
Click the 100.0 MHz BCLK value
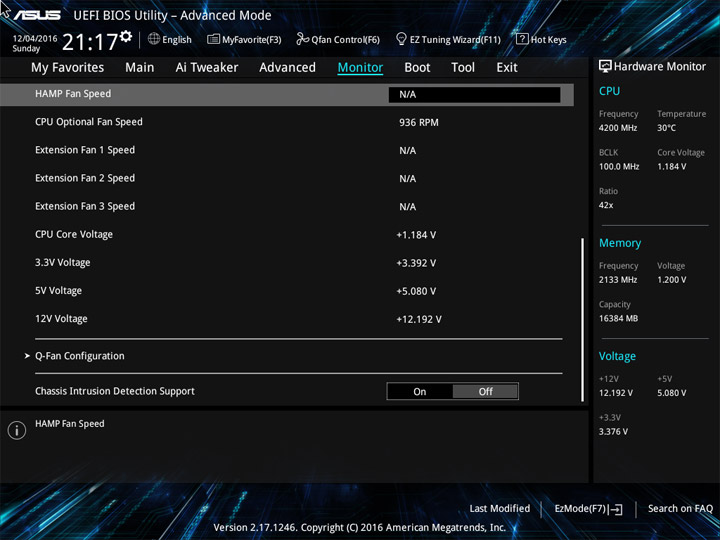[x=619, y=167]
